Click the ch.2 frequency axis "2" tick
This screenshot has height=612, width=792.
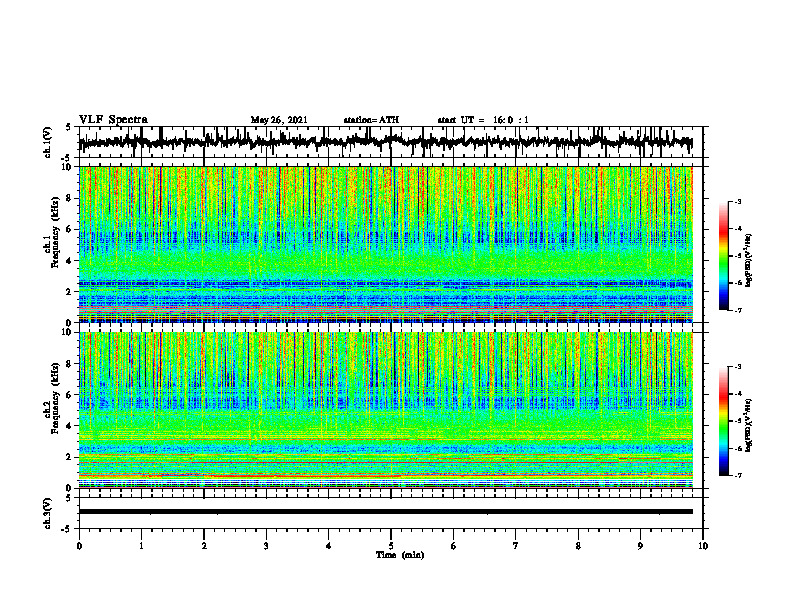coord(70,457)
